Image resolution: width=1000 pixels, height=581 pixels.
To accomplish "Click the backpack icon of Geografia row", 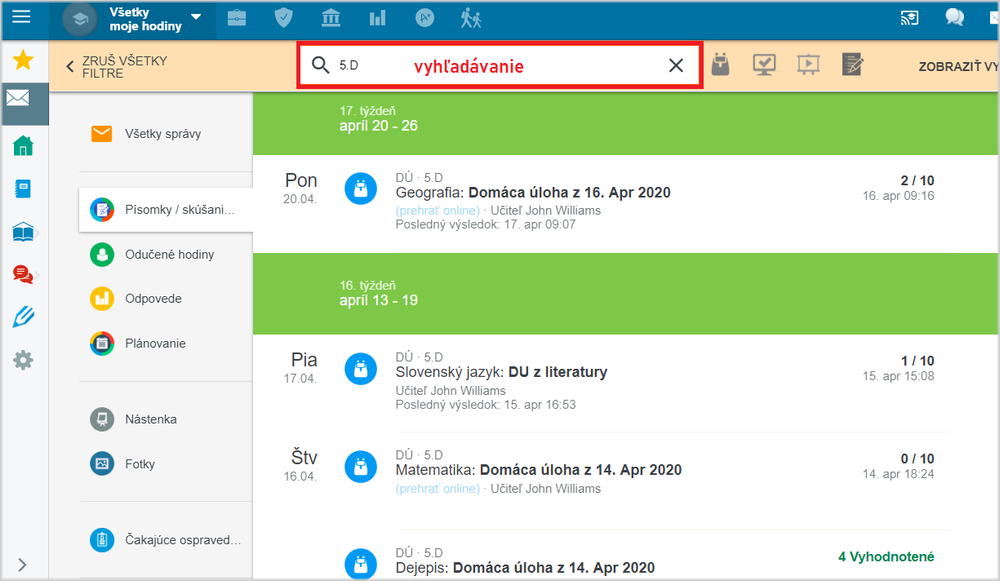I will coord(361,189).
